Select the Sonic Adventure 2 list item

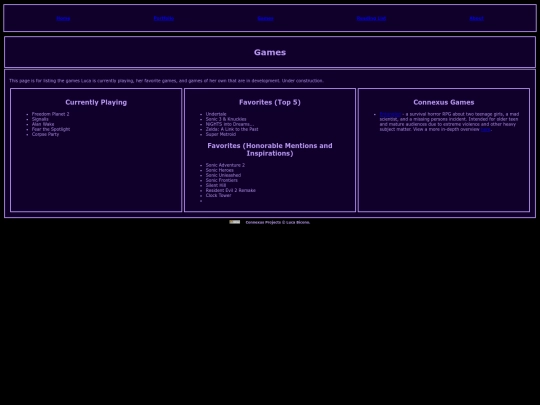click(225, 165)
